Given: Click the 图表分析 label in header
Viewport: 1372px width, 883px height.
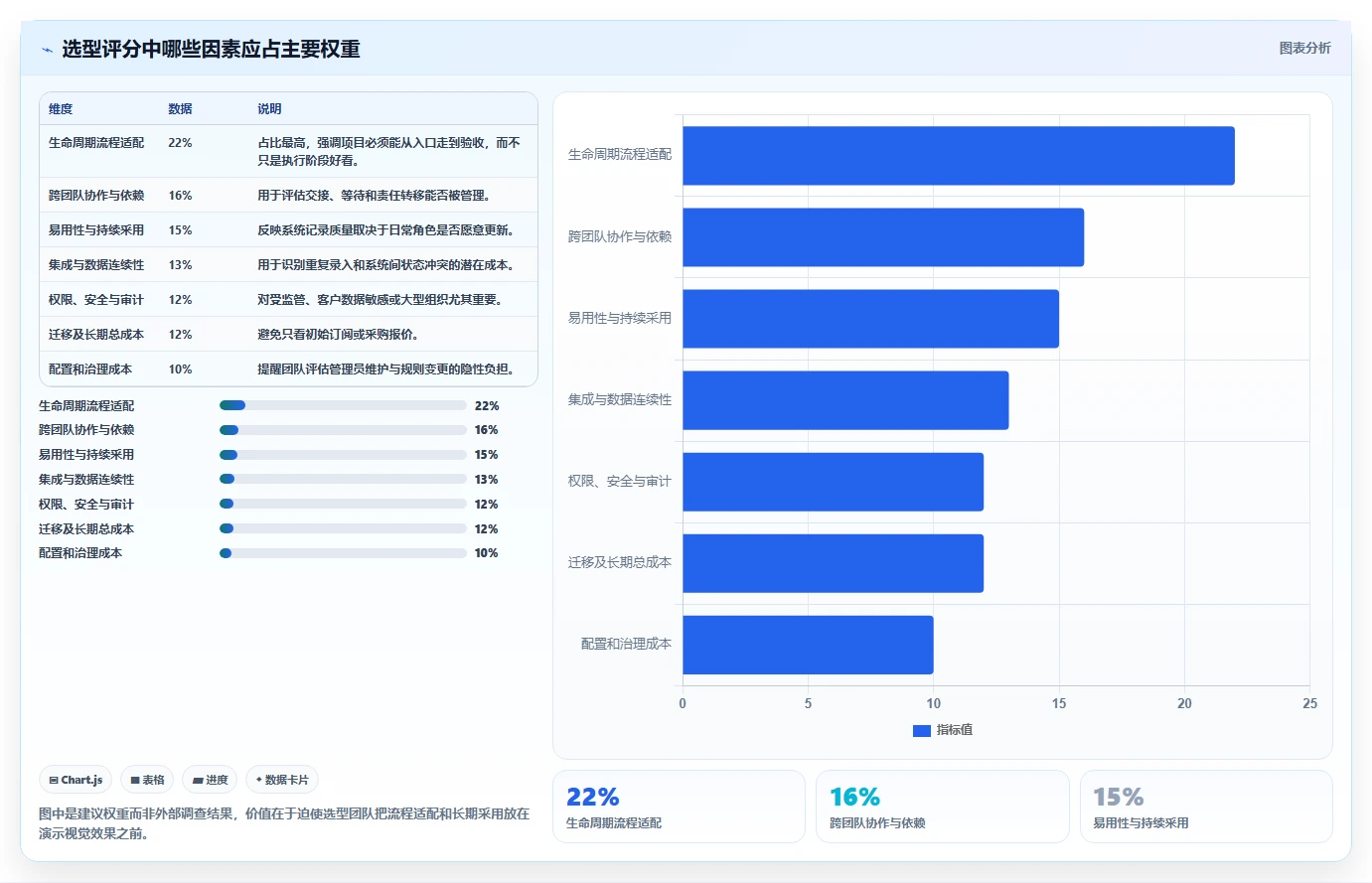Looking at the screenshot, I should [x=1304, y=48].
